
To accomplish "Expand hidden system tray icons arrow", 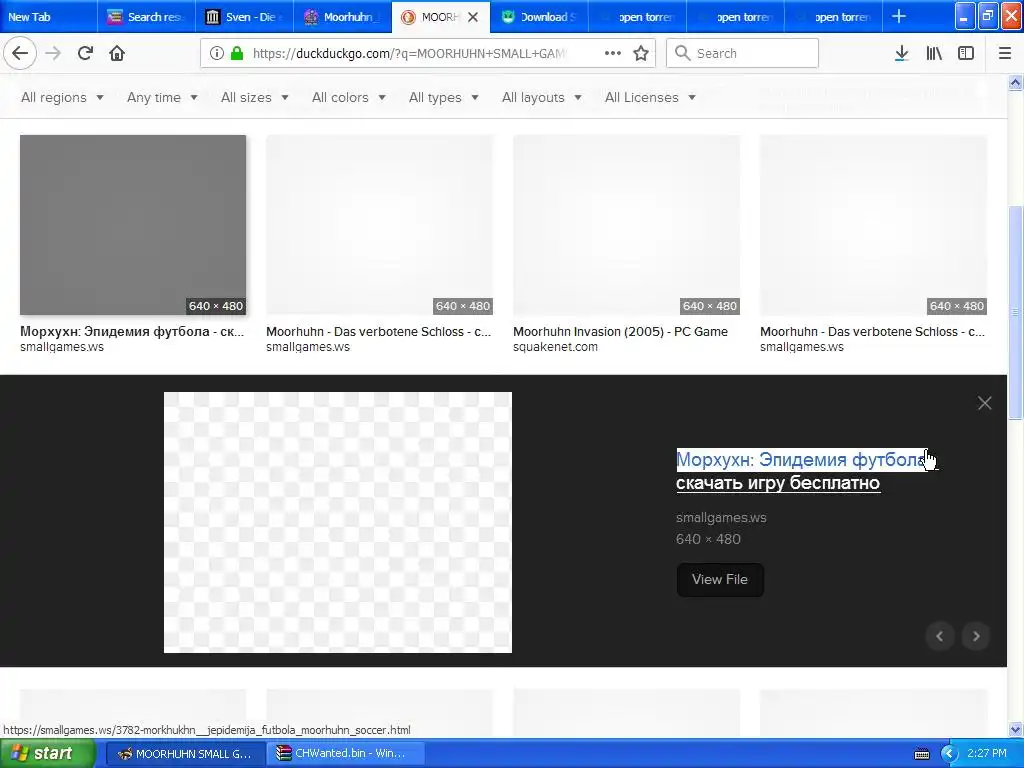I will [x=948, y=754].
